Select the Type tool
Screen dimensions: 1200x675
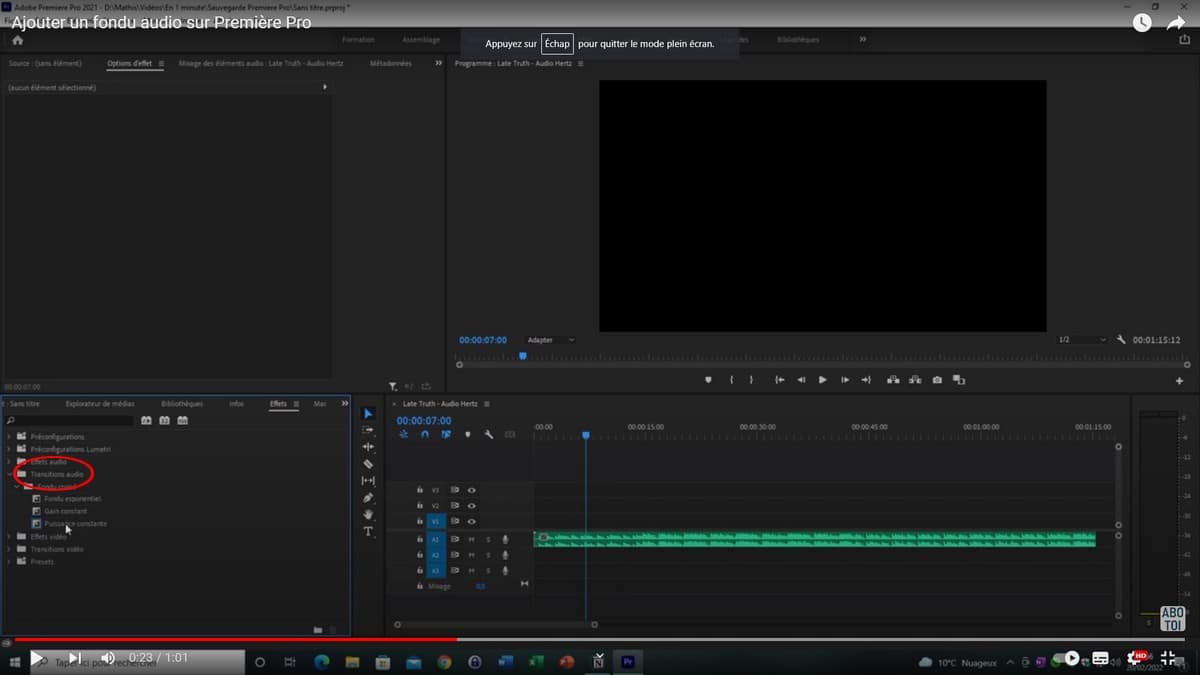point(368,531)
